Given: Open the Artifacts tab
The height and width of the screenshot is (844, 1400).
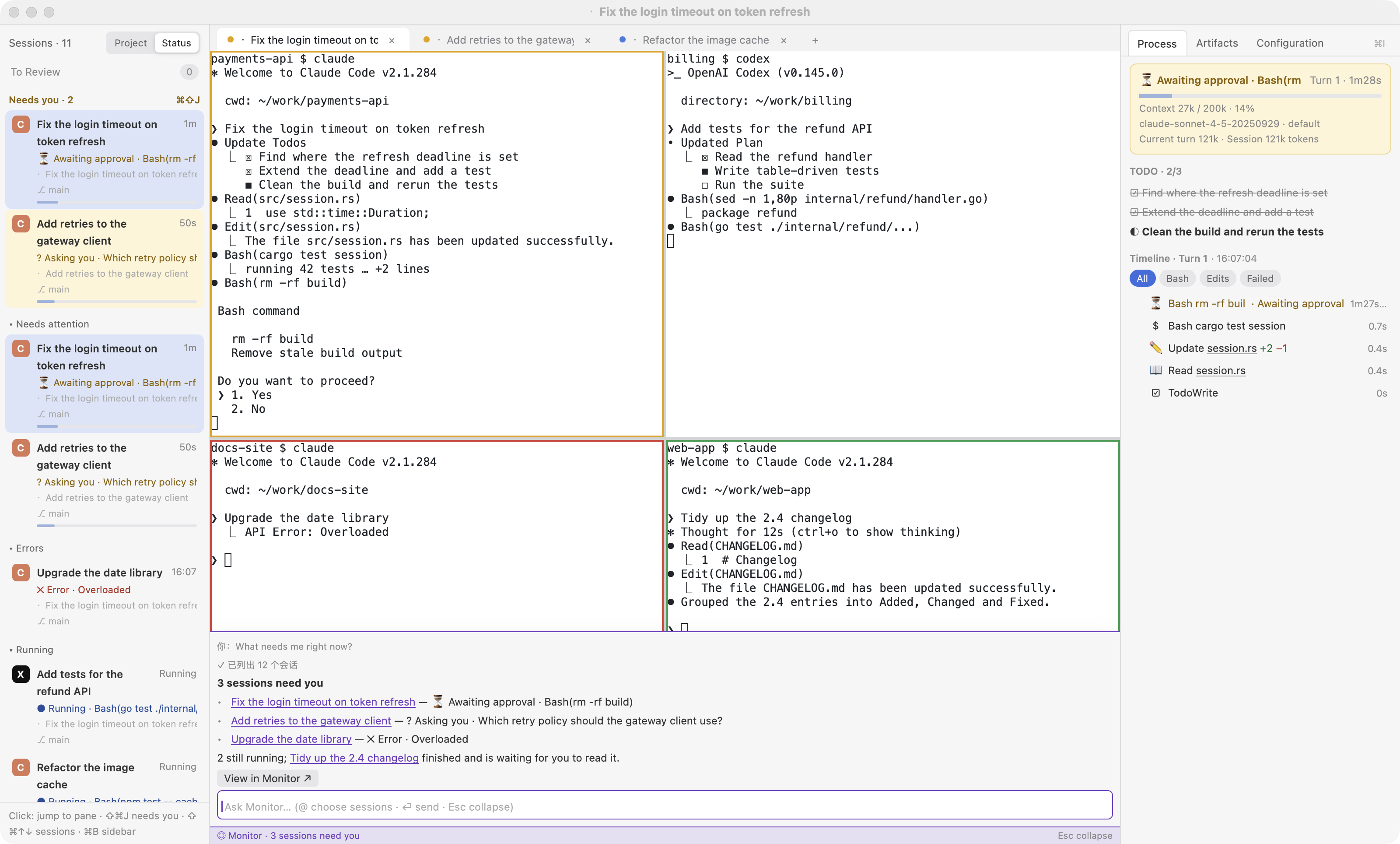Looking at the screenshot, I should [1217, 43].
